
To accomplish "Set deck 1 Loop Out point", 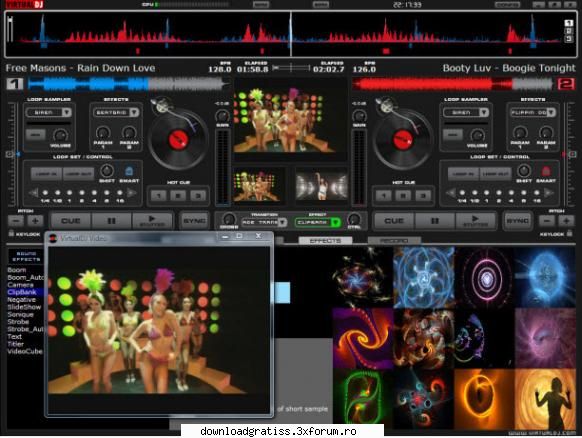I will pos(78,174).
